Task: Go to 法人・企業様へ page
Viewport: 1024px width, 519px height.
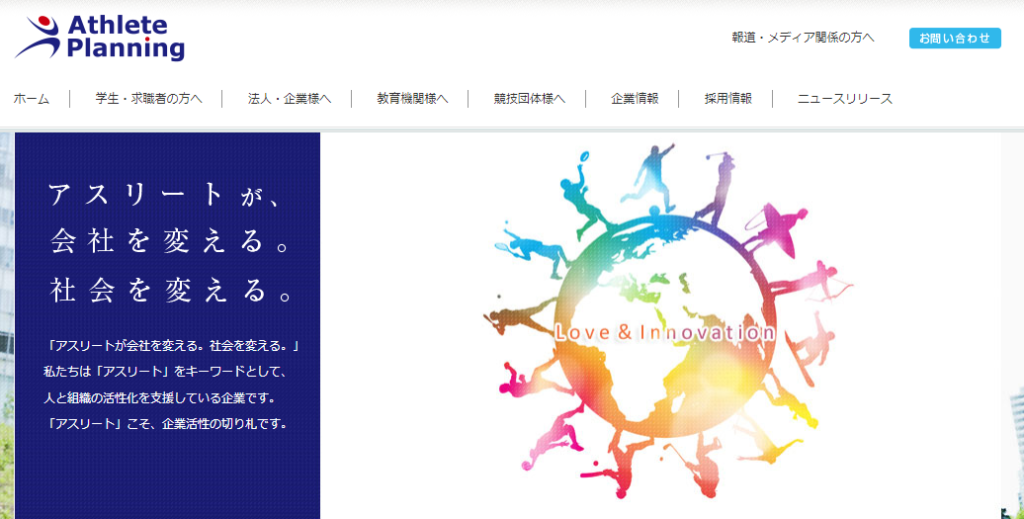Action: click(x=289, y=99)
